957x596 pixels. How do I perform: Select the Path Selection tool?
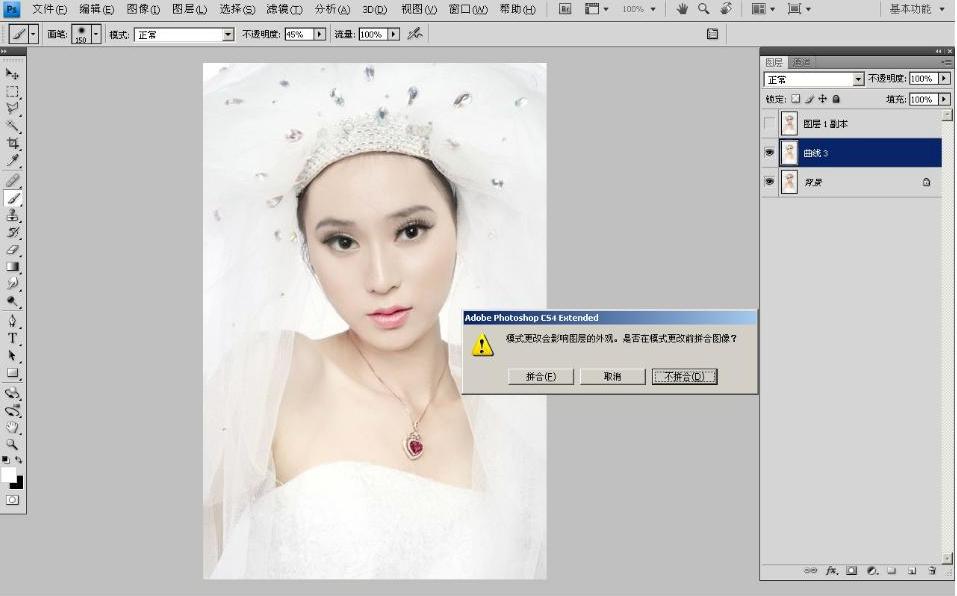(12, 355)
